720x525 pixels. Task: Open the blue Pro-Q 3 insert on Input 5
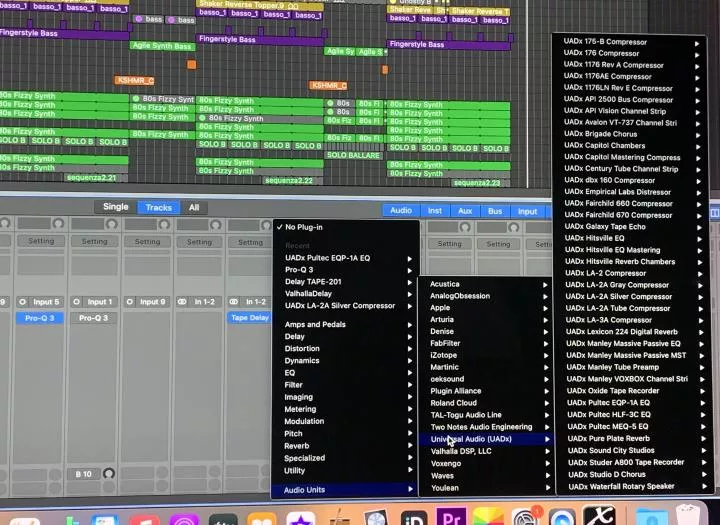click(39, 318)
